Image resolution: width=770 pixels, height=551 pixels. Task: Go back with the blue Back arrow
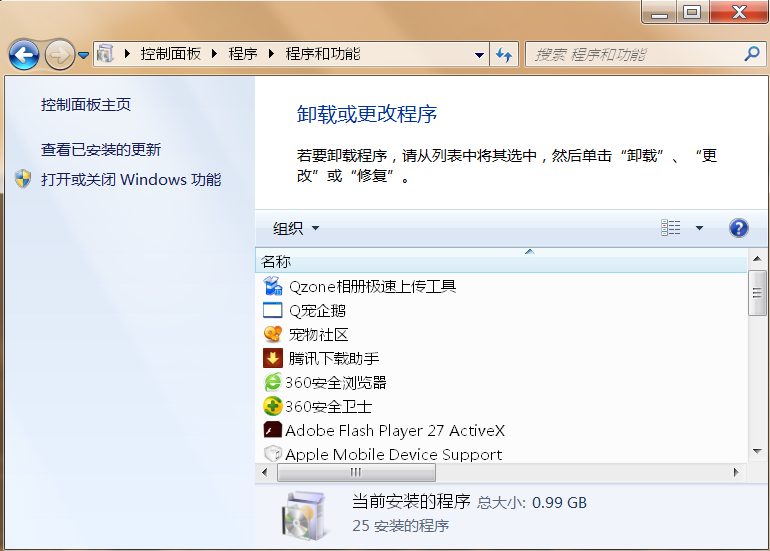[24, 55]
